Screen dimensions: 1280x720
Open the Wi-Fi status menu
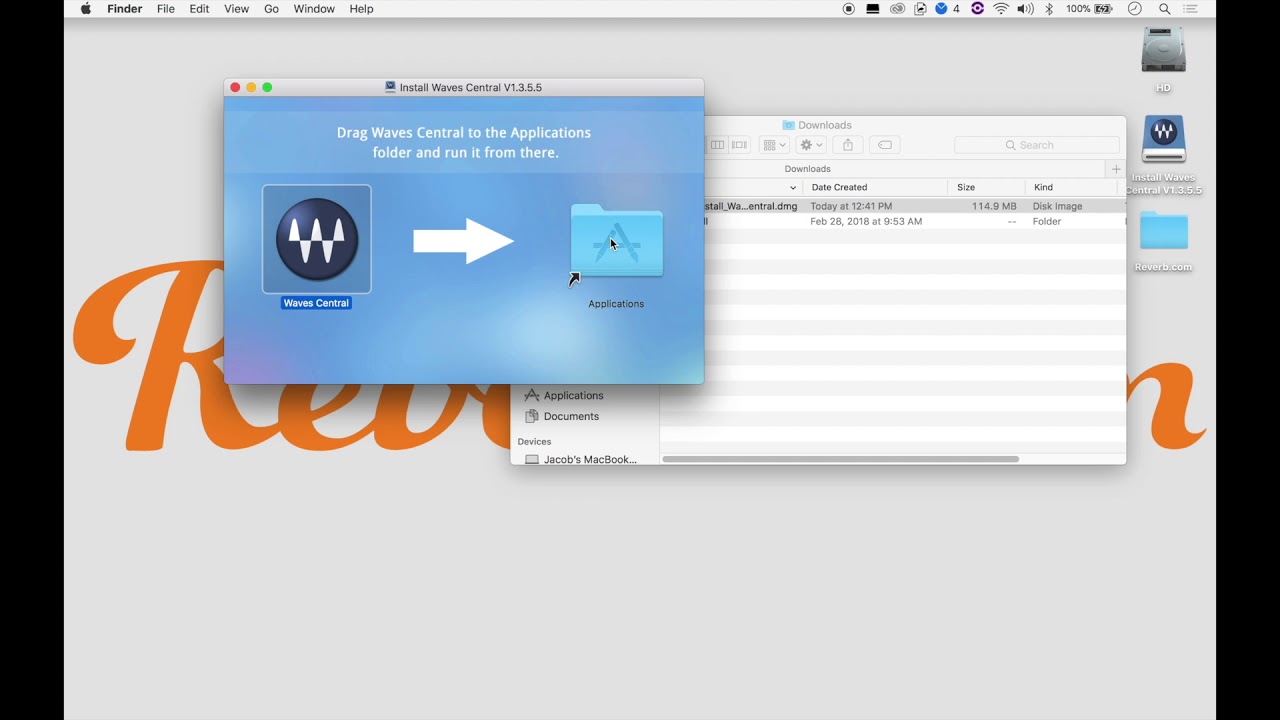(x=1001, y=9)
